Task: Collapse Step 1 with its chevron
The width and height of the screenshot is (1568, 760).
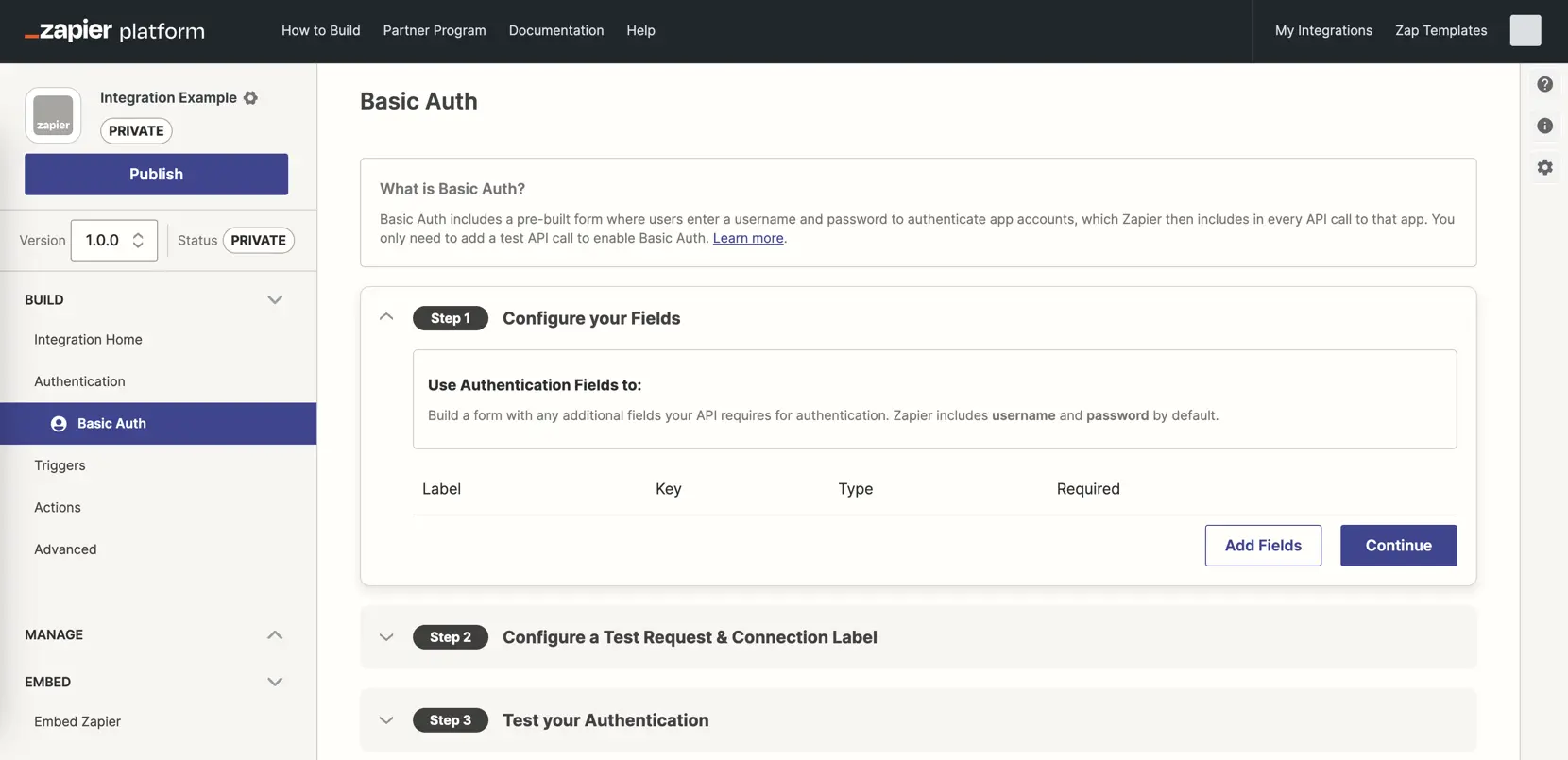Action: pos(386,317)
